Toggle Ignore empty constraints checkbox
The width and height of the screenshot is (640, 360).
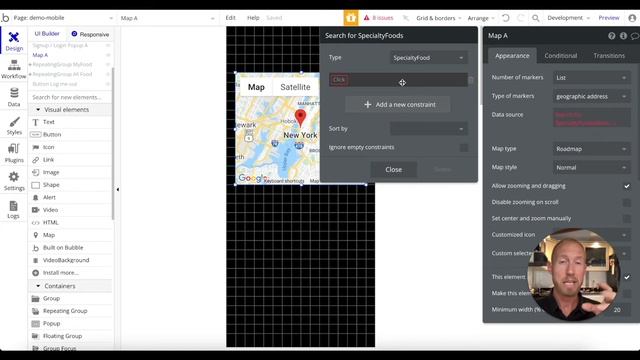point(464,147)
